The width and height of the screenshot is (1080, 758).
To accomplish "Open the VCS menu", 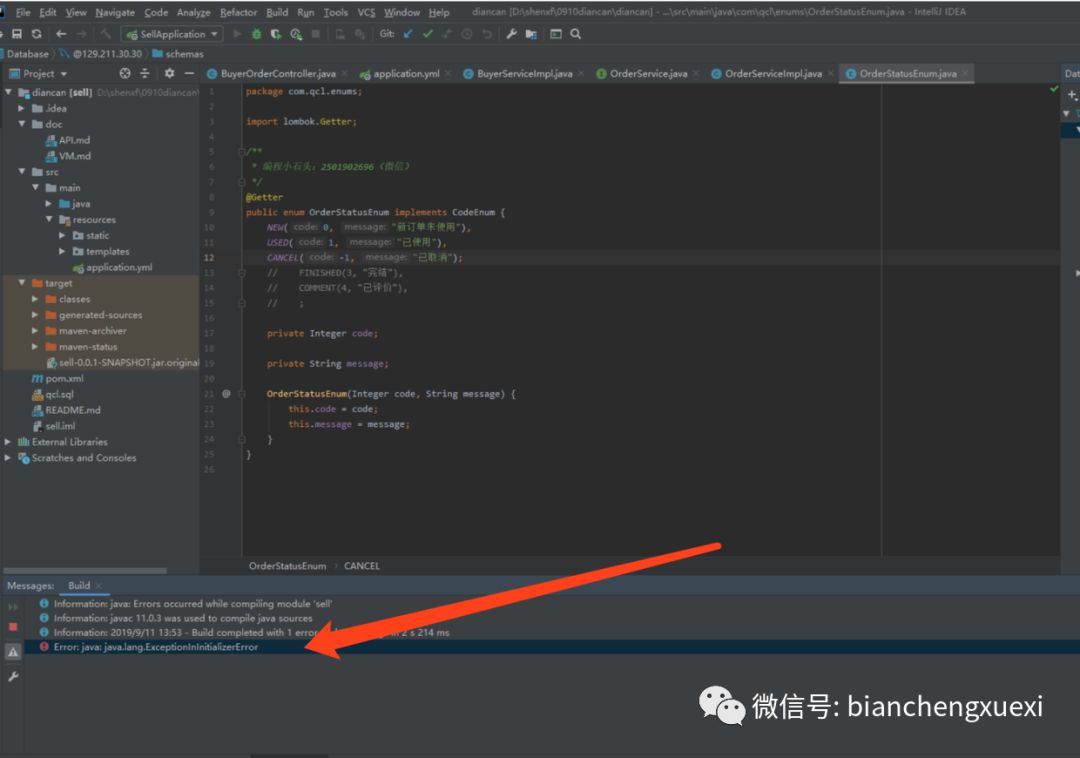I will [366, 12].
